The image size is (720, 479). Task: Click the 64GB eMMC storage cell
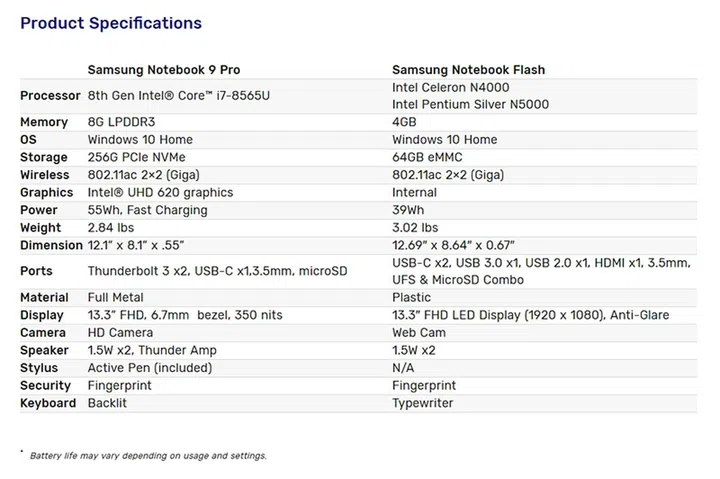430,157
